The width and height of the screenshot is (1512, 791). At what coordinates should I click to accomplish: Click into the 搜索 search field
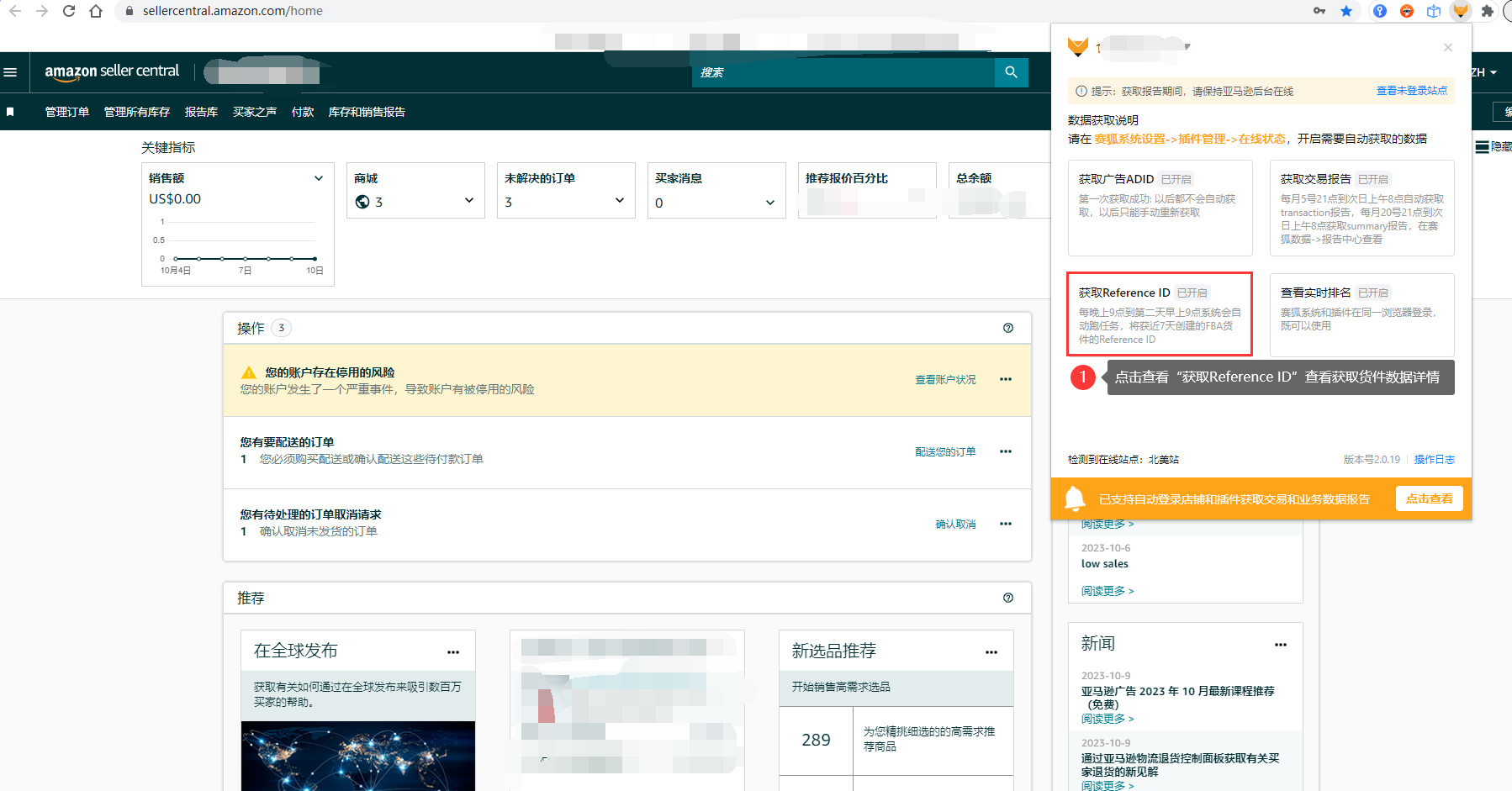pos(841,72)
